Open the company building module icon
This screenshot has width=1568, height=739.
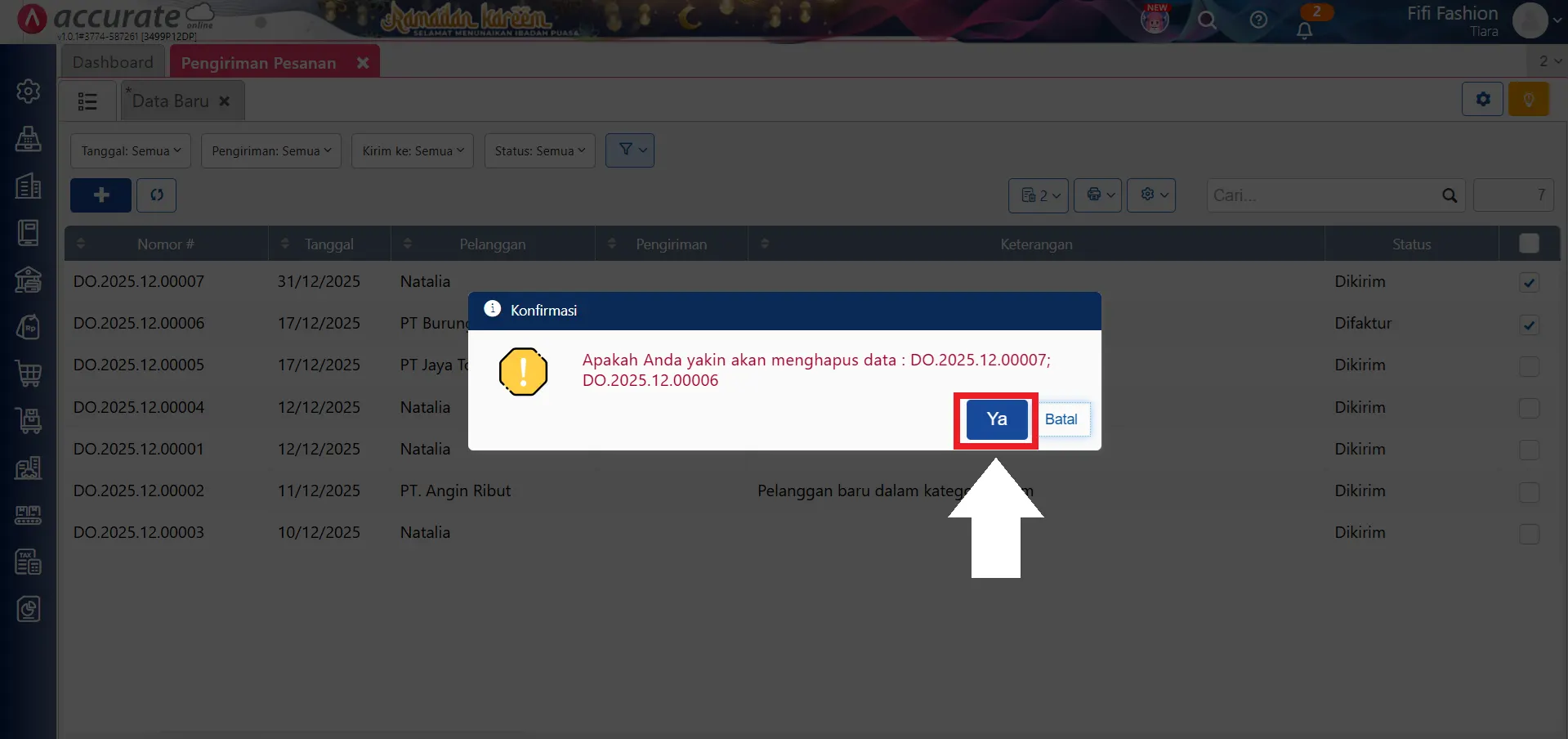pyautogui.click(x=29, y=186)
